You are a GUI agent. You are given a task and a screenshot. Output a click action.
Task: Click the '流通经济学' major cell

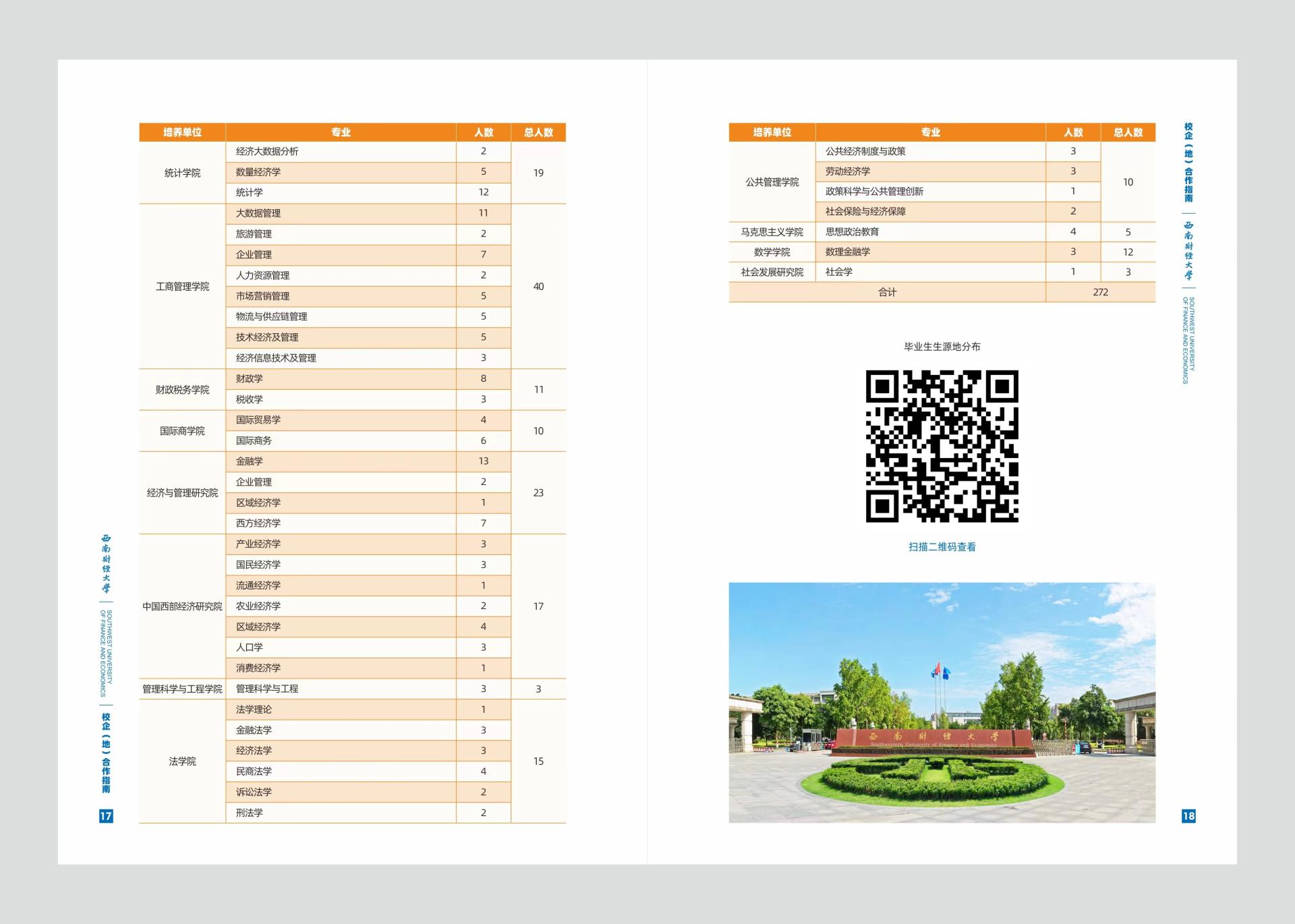(341, 585)
